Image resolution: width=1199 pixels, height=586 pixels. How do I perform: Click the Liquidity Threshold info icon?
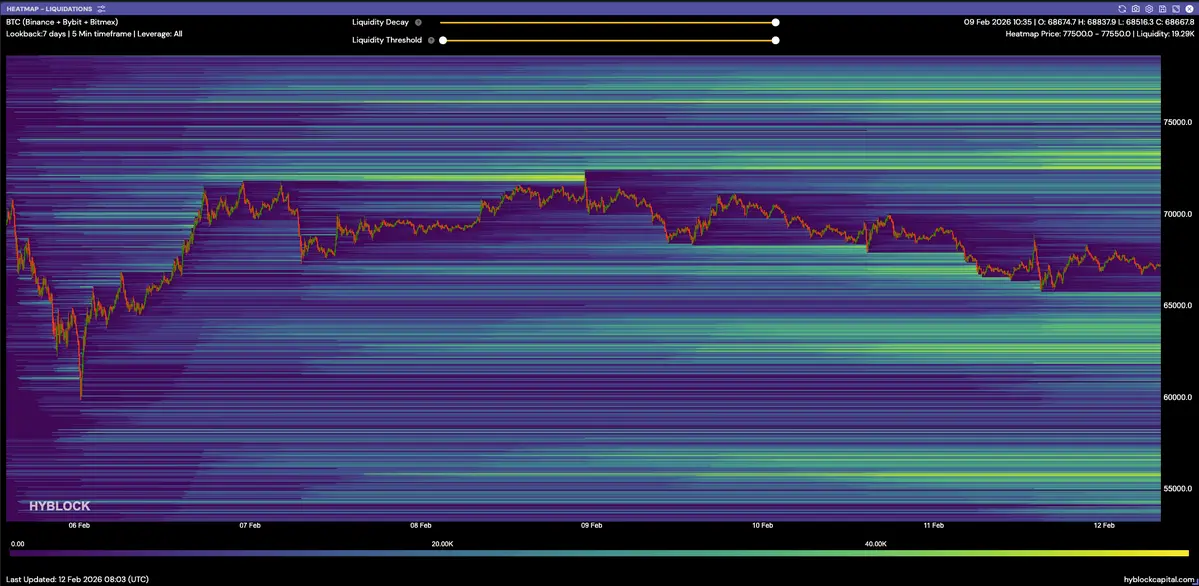point(431,41)
